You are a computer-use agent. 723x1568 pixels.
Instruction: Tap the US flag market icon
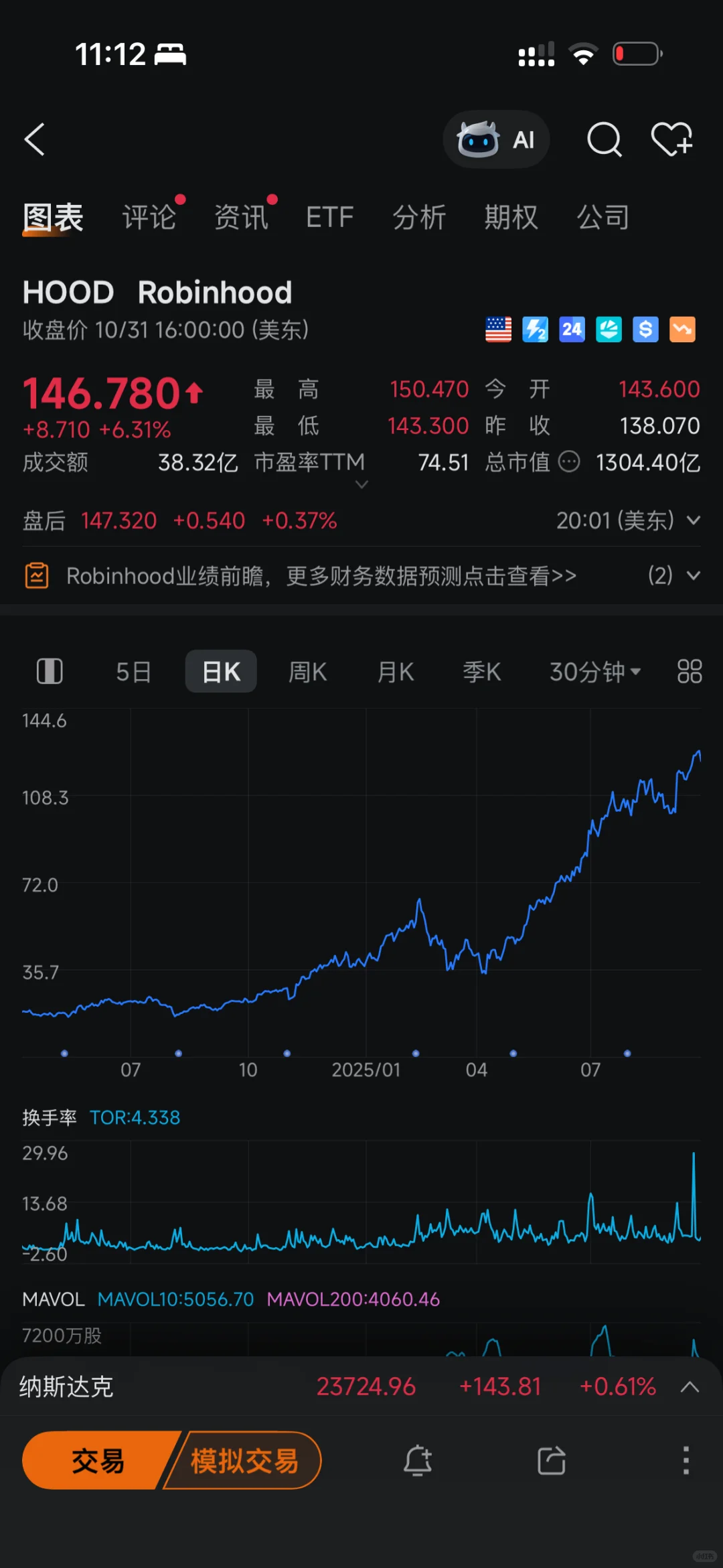(498, 330)
